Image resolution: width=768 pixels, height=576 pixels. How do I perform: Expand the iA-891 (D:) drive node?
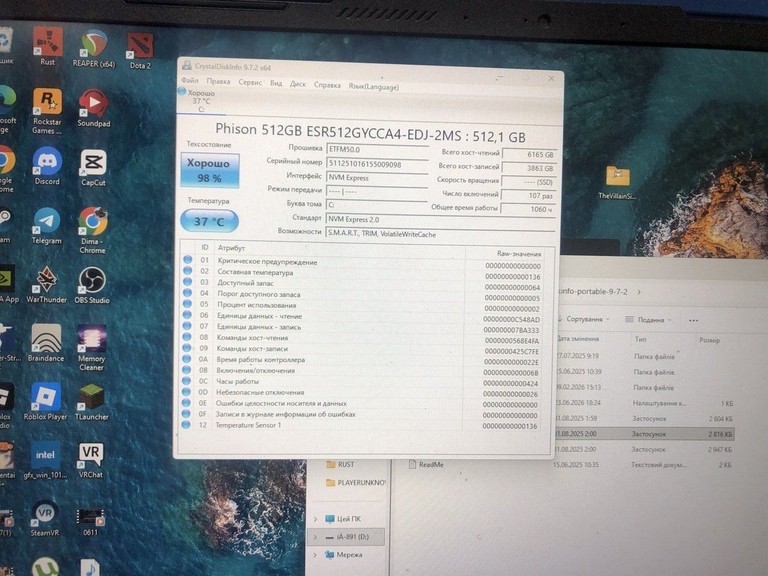315,537
